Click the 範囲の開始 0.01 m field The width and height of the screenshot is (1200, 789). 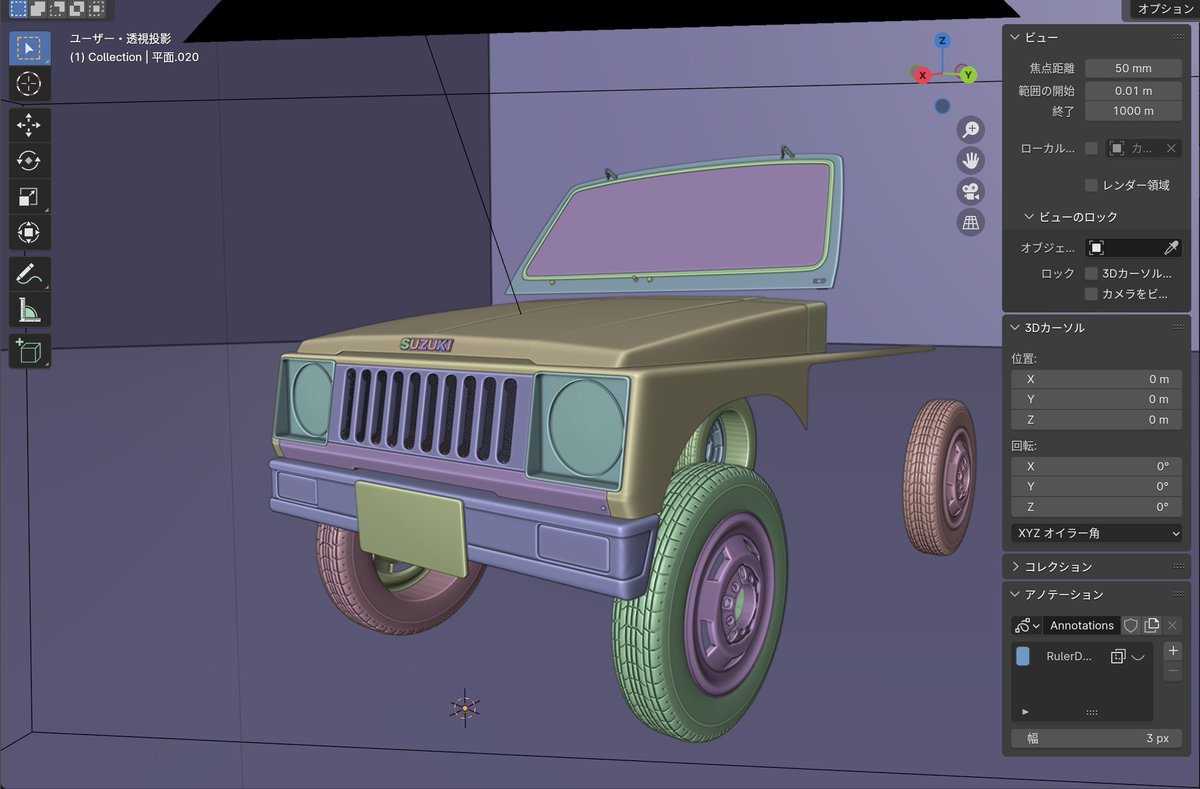click(1133, 90)
